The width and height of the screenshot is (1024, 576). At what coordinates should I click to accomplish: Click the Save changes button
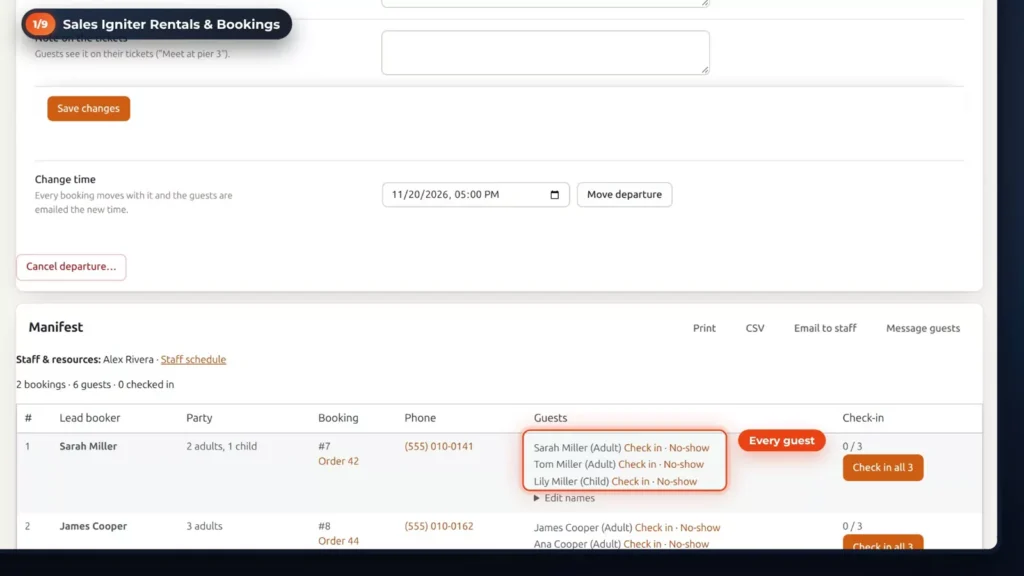point(88,108)
